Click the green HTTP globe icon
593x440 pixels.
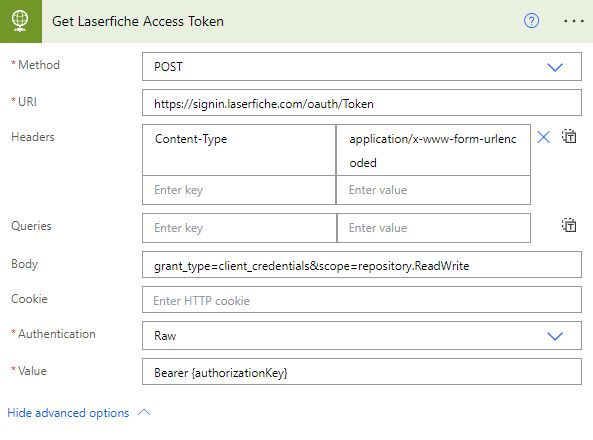point(20,21)
